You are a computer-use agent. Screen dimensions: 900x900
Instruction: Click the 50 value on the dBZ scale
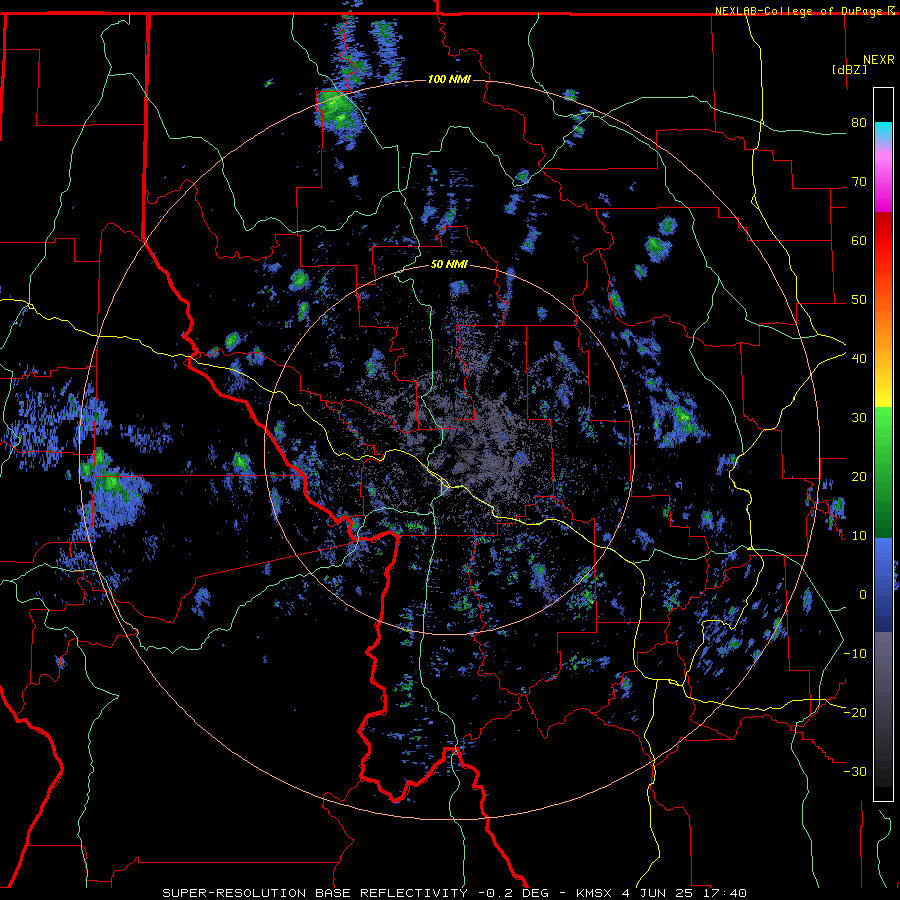pos(859,300)
